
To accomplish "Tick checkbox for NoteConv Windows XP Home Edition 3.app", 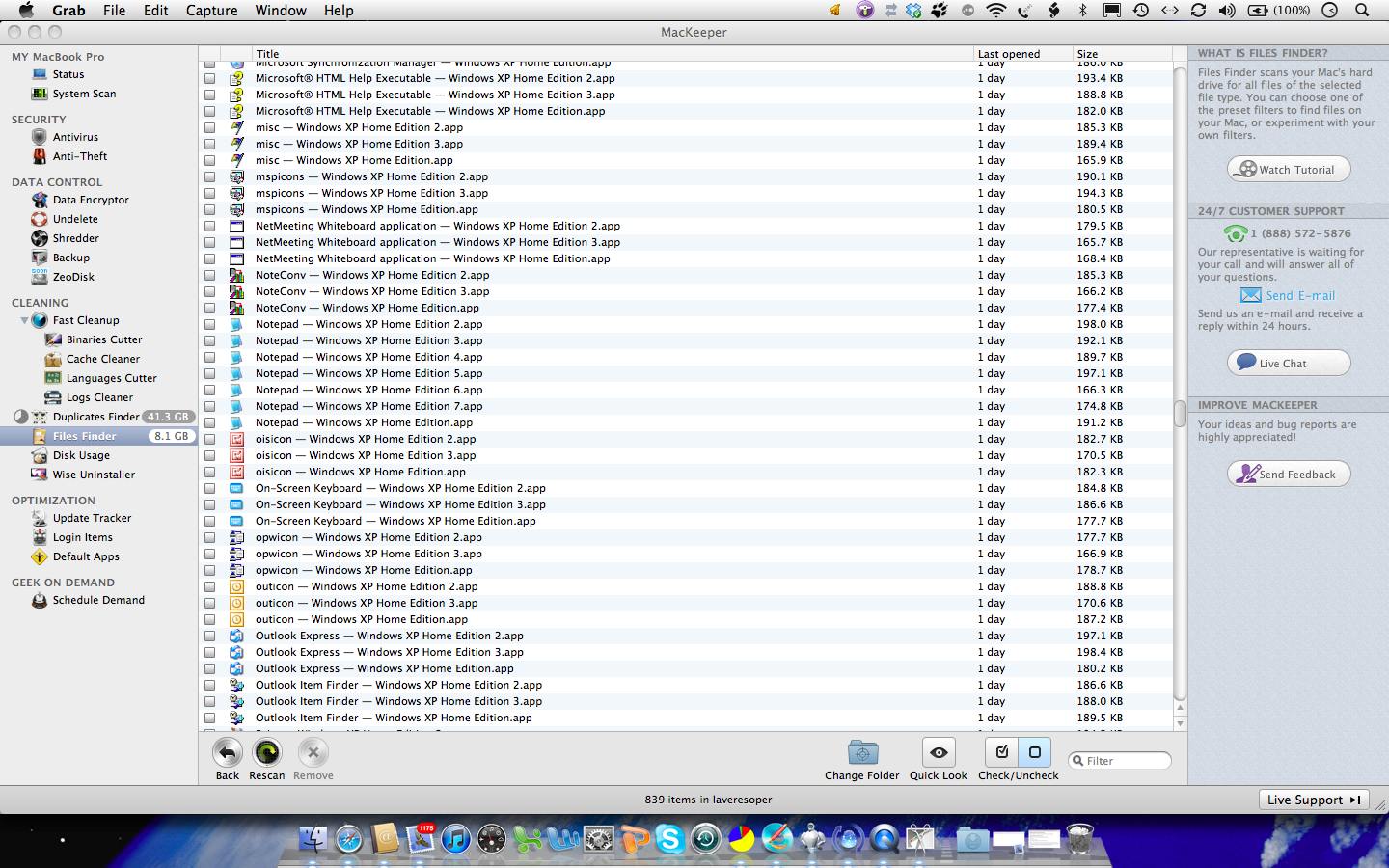I will tap(209, 291).
